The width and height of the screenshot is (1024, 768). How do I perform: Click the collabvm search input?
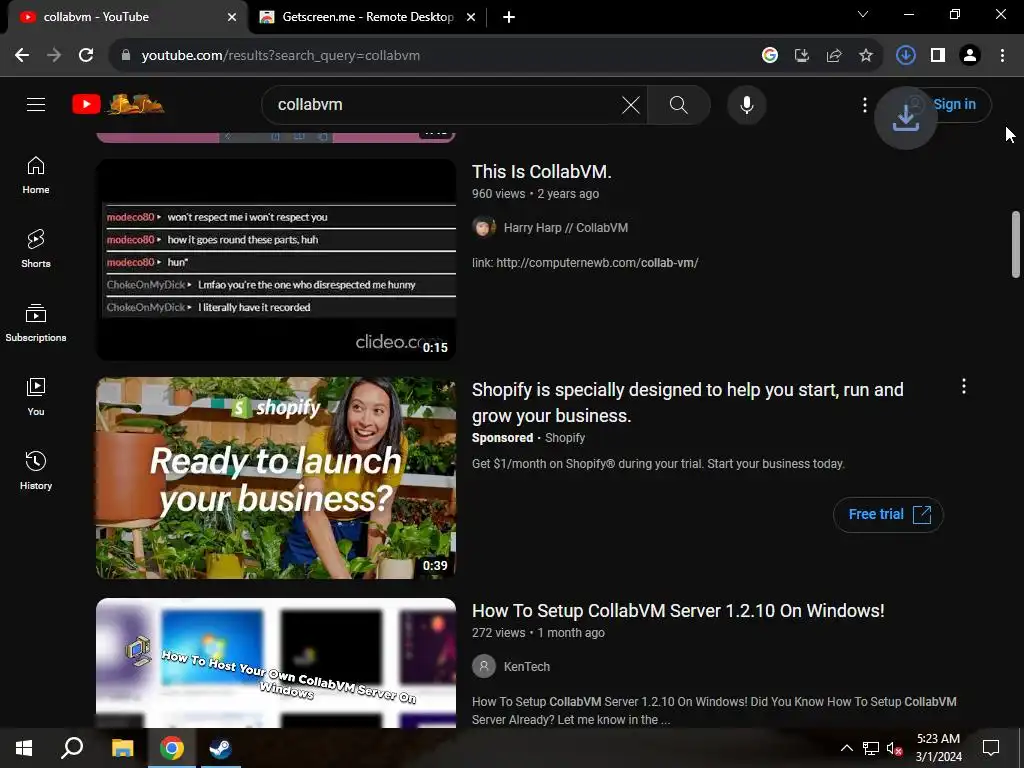444,104
